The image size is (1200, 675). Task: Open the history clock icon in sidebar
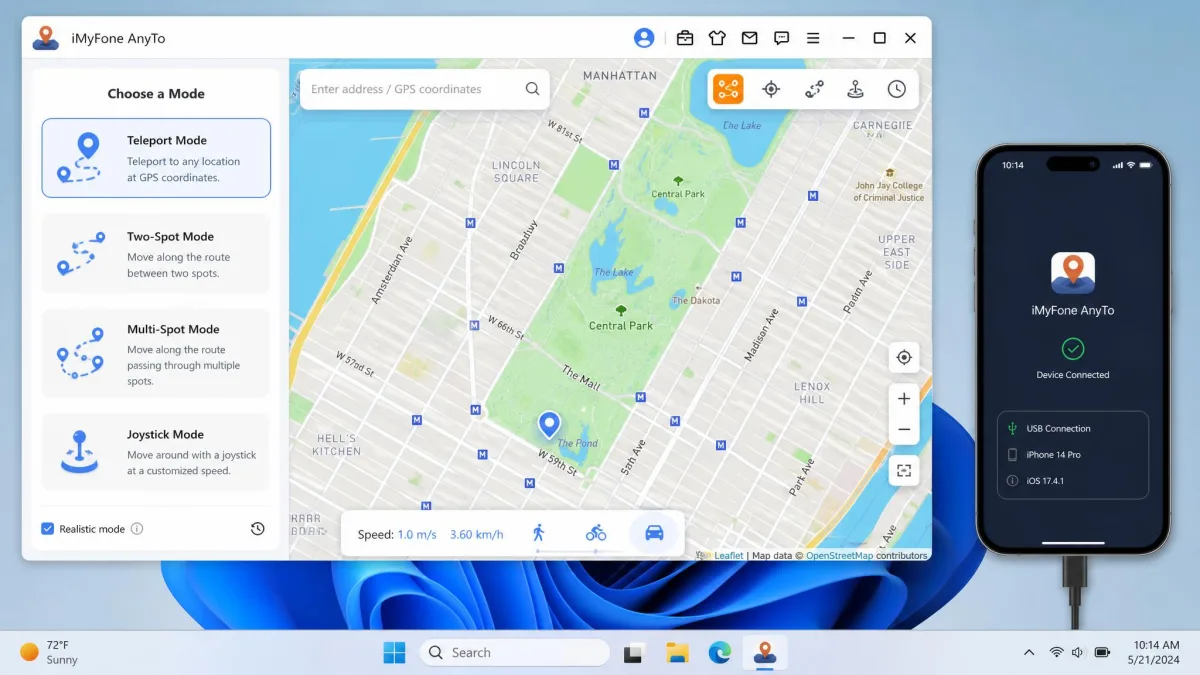[257, 529]
